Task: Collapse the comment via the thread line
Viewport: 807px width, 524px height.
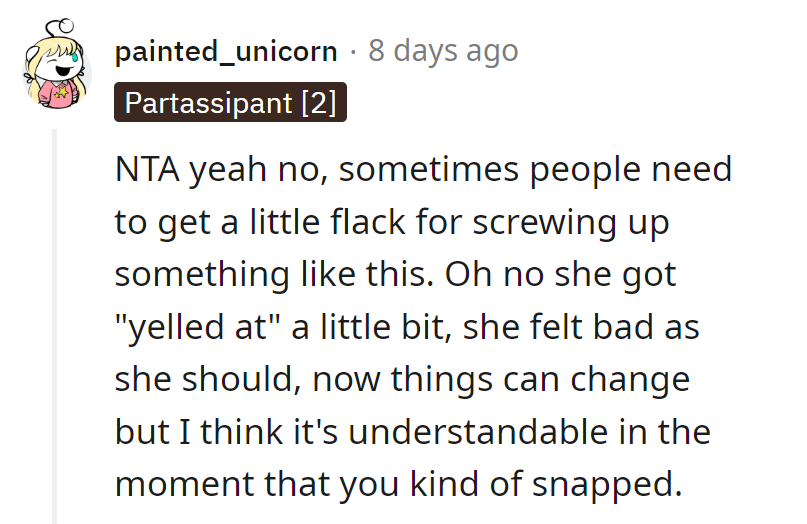Action: pyautogui.click(x=56, y=320)
